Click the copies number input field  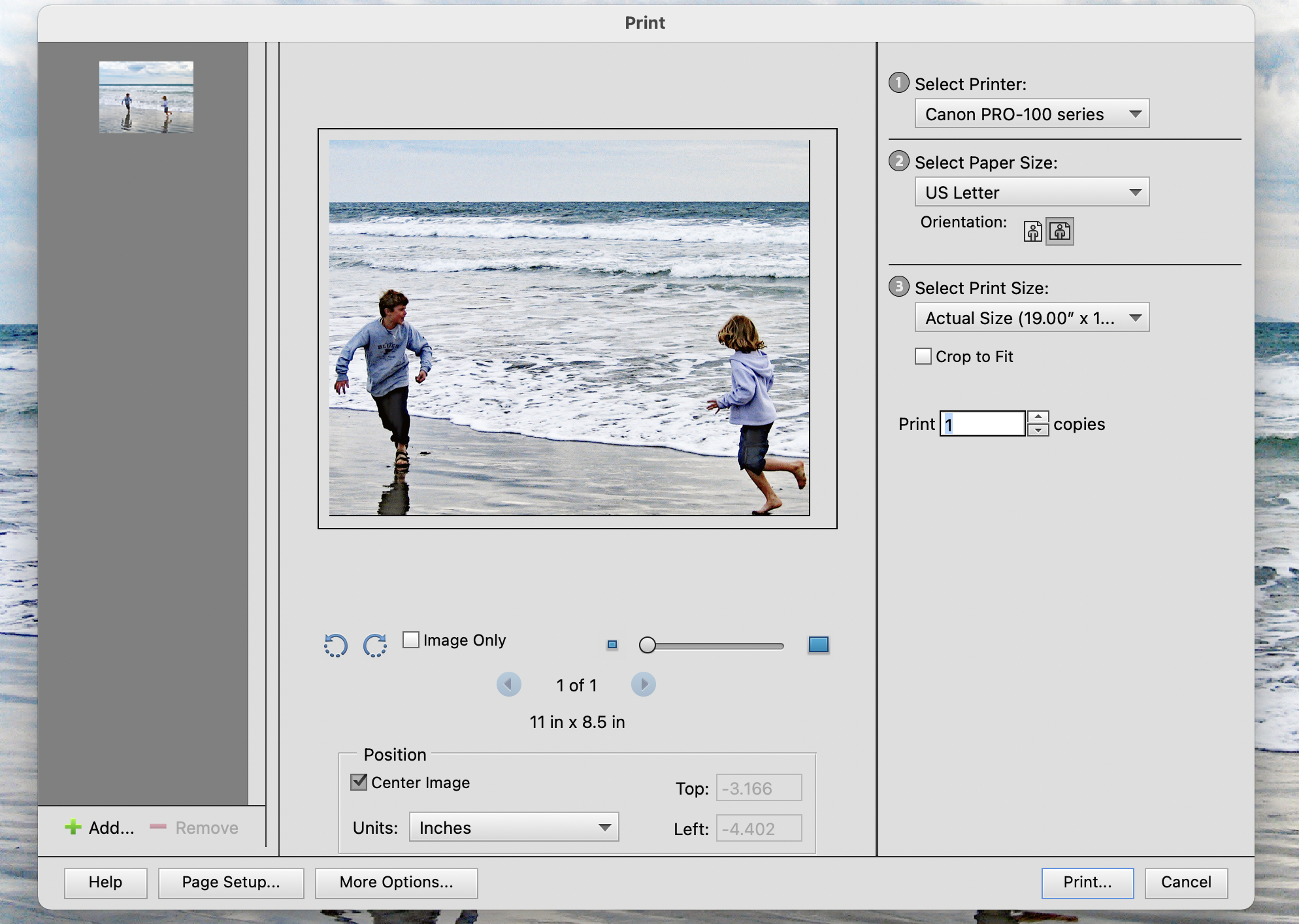pyautogui.click(x=982, y=423)
